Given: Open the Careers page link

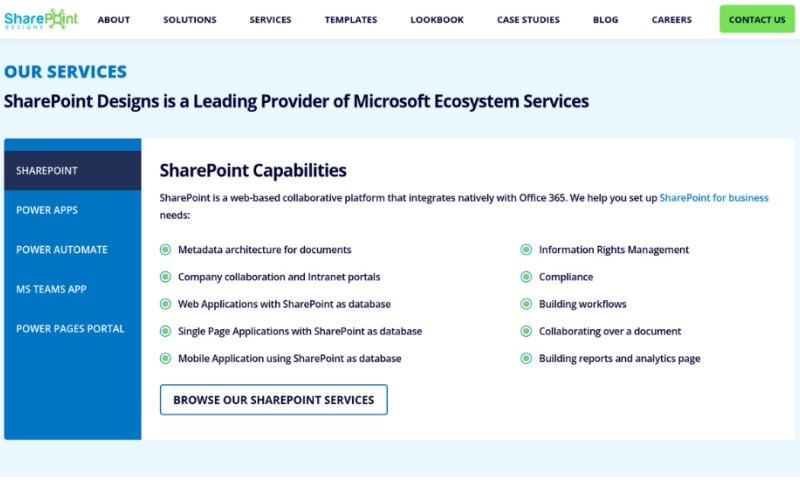Looking at the screenshot, I should [x=671, y=20].
